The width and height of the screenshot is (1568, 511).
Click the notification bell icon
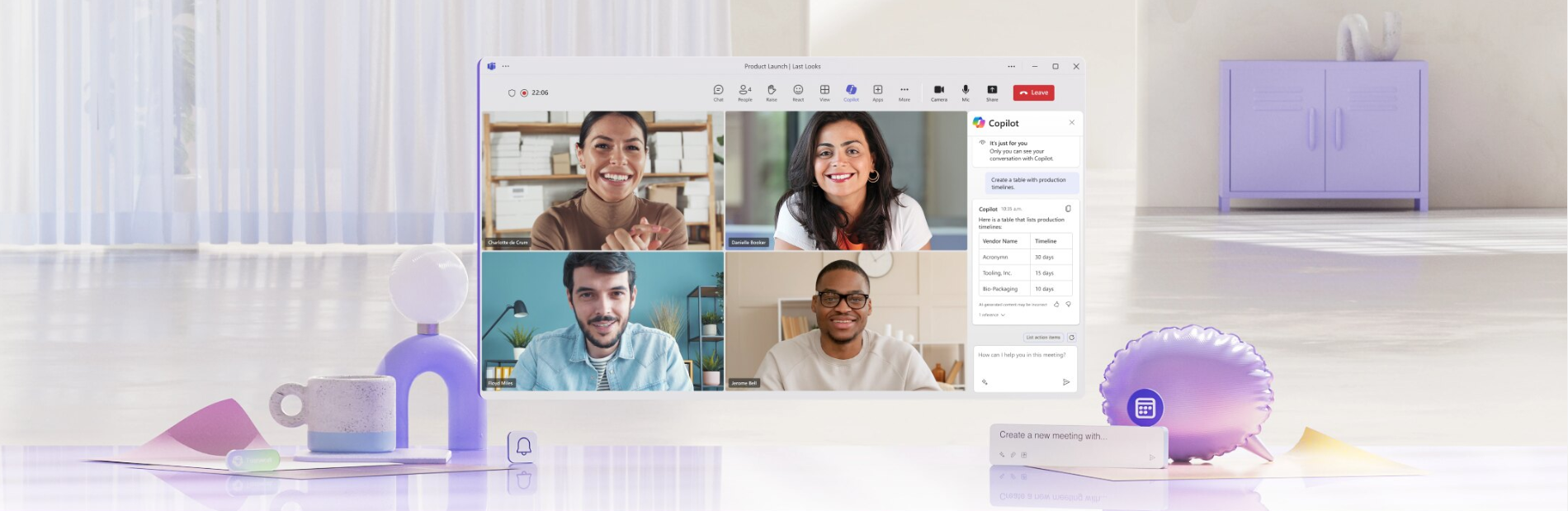tap(523, 447)
